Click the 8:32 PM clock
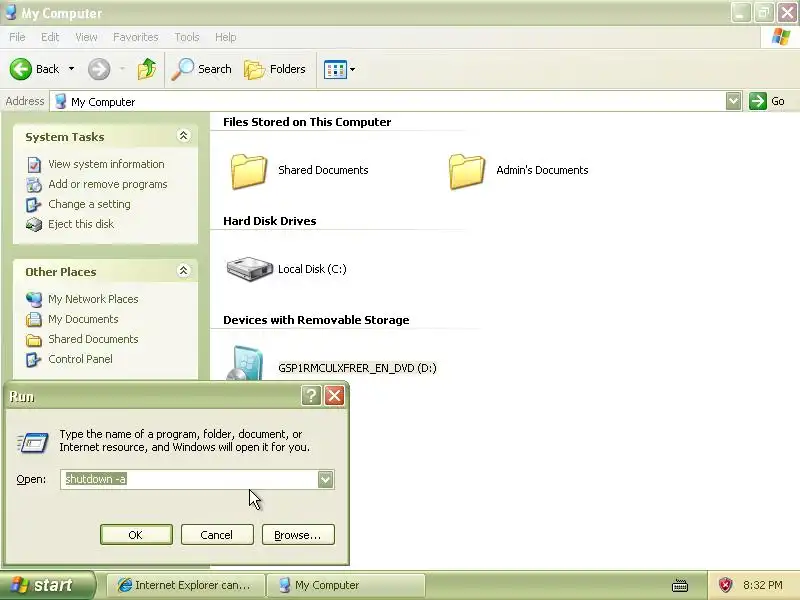The width and height of the screenshot is (800, 600). (763, 585)
